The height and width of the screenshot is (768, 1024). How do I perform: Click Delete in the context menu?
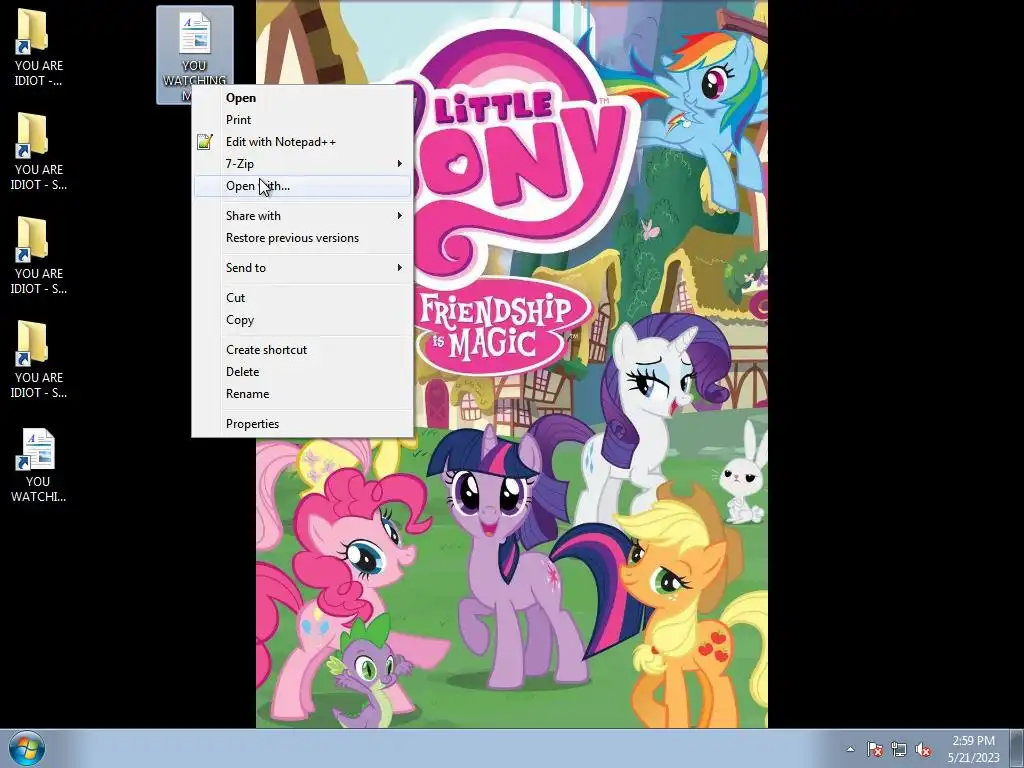[302, 372]
